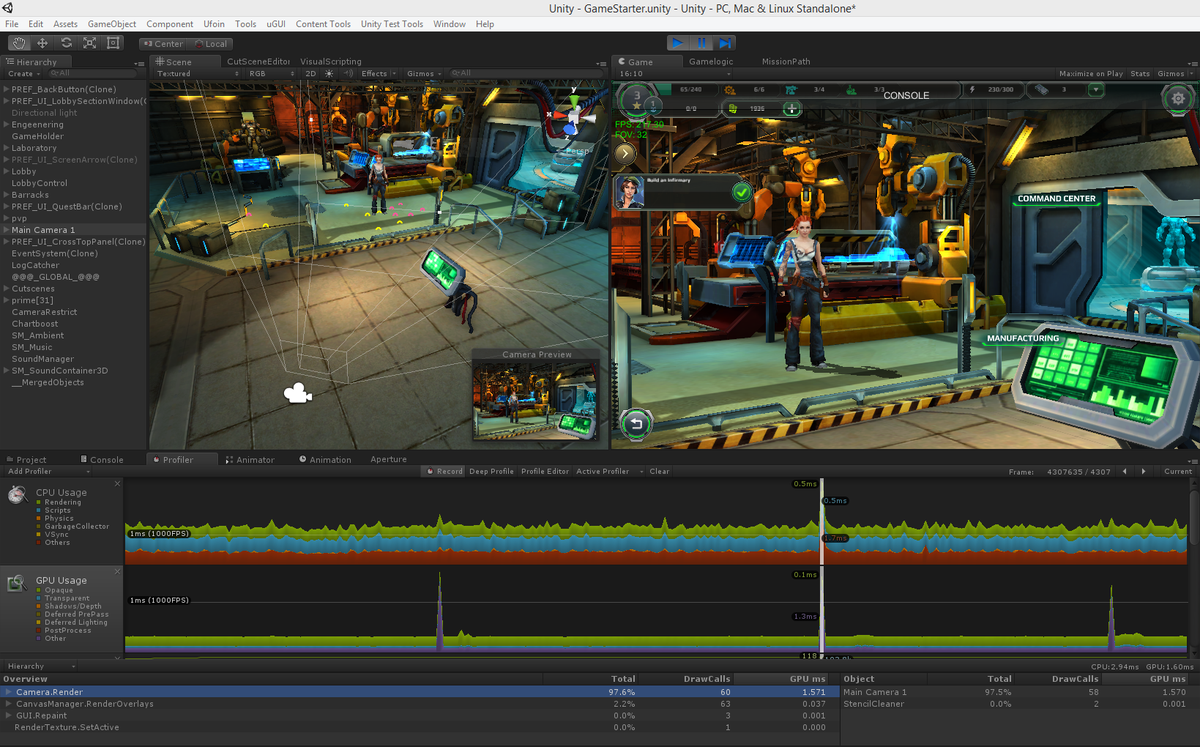Select the Rotate transform tool
The image size is (1200, 747).
(x=66, y=43)
